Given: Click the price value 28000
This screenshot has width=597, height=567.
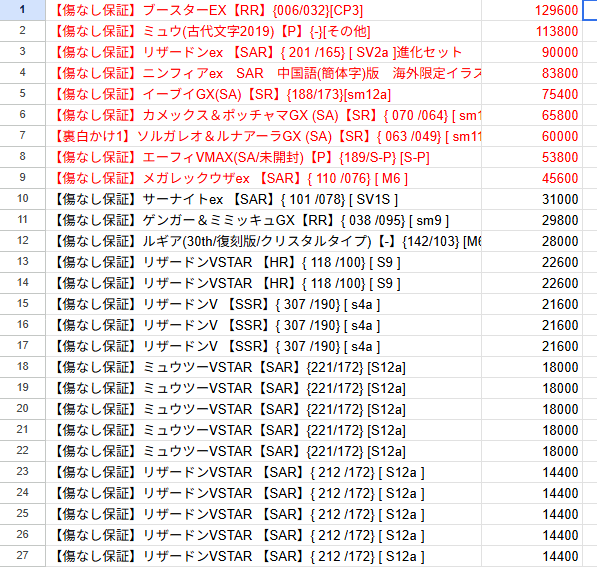Looking at the screenshot, I should [560, 241].
